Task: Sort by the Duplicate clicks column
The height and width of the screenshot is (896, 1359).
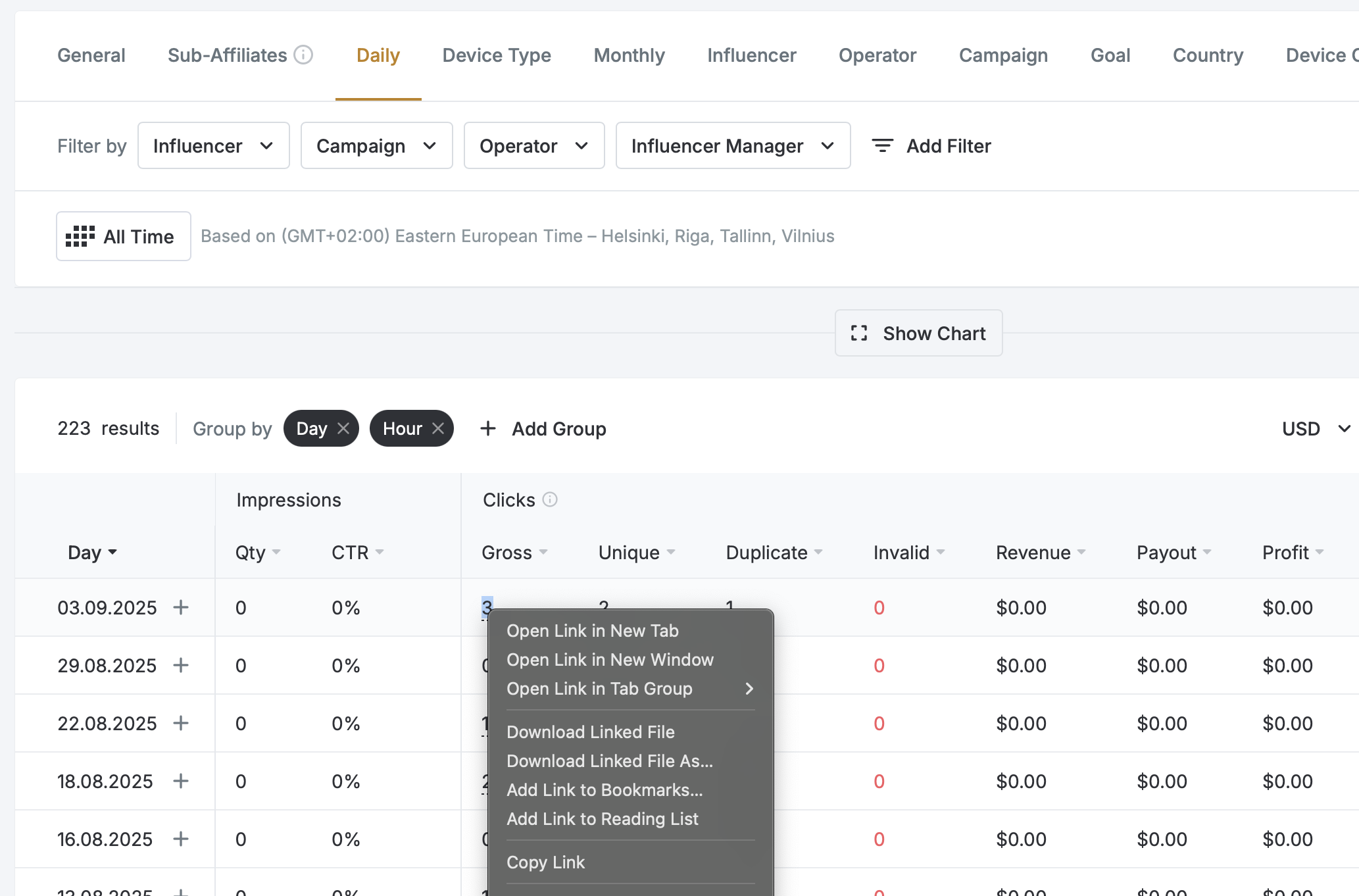Action: pos(774,553)
